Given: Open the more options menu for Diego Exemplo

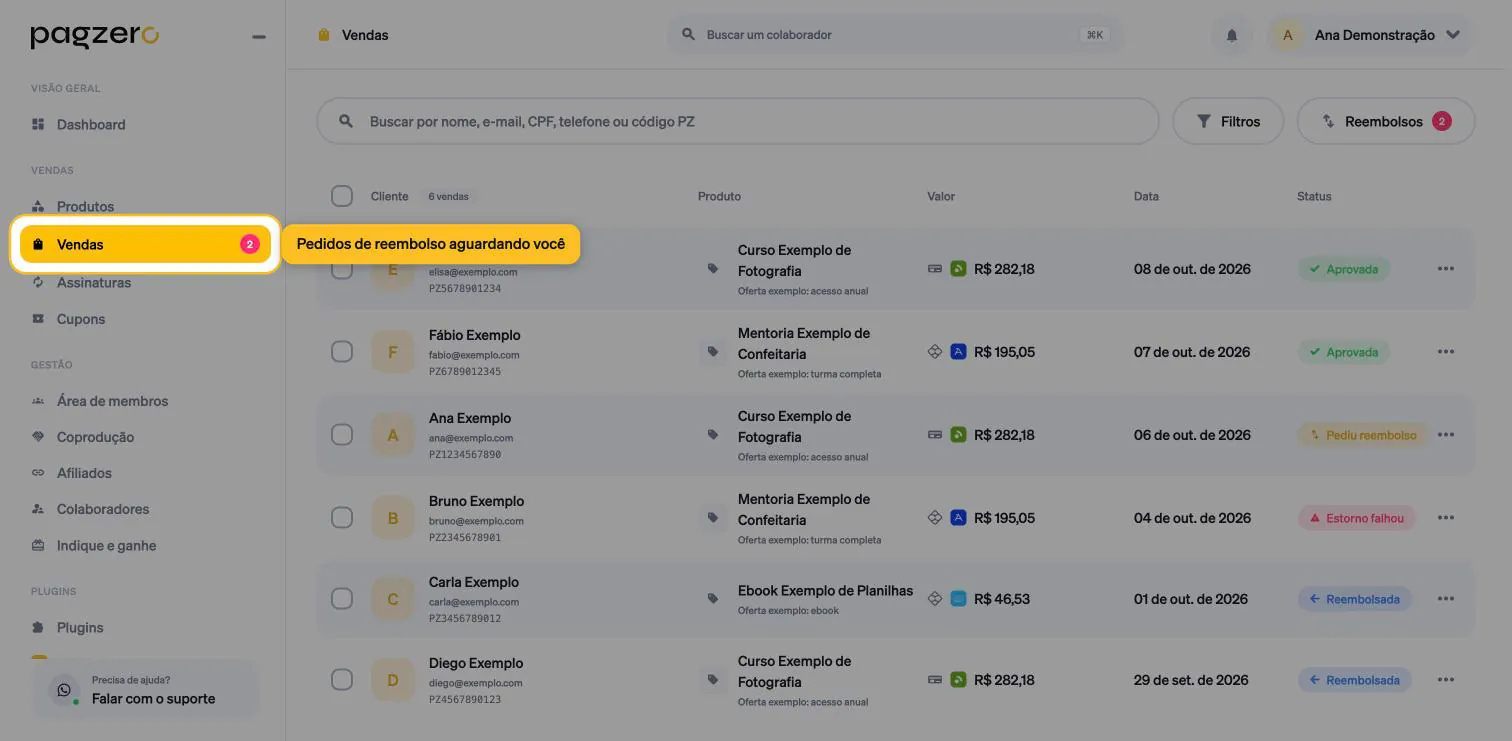Looking at the screenshot, I should 1446,680.
